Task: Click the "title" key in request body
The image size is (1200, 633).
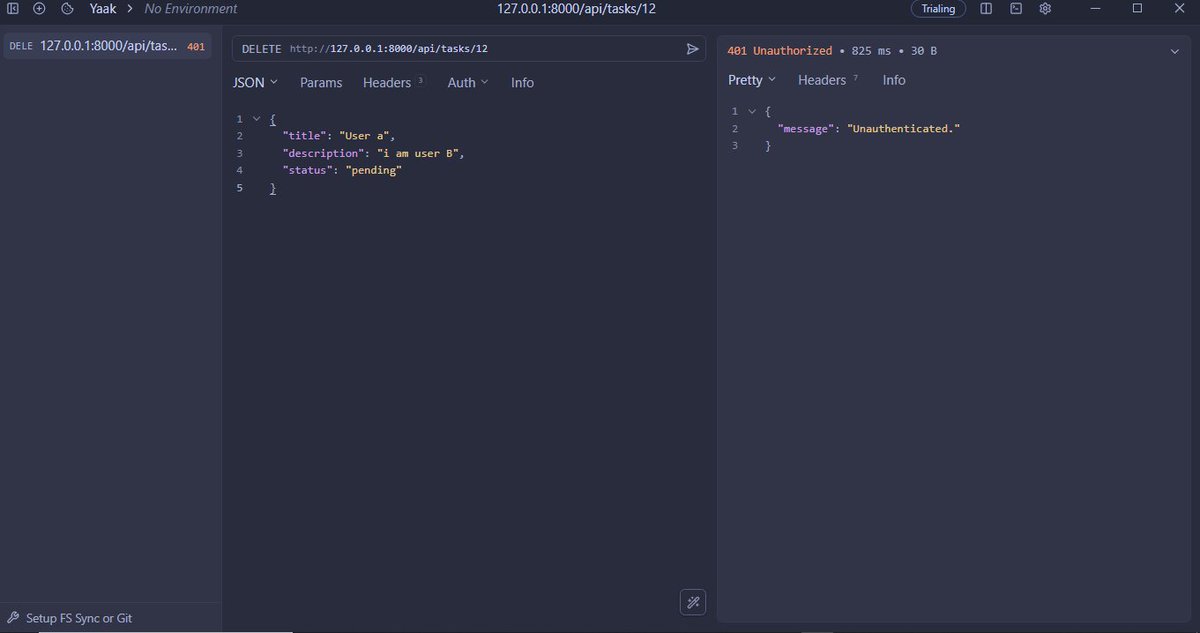Action: point(306,136)
